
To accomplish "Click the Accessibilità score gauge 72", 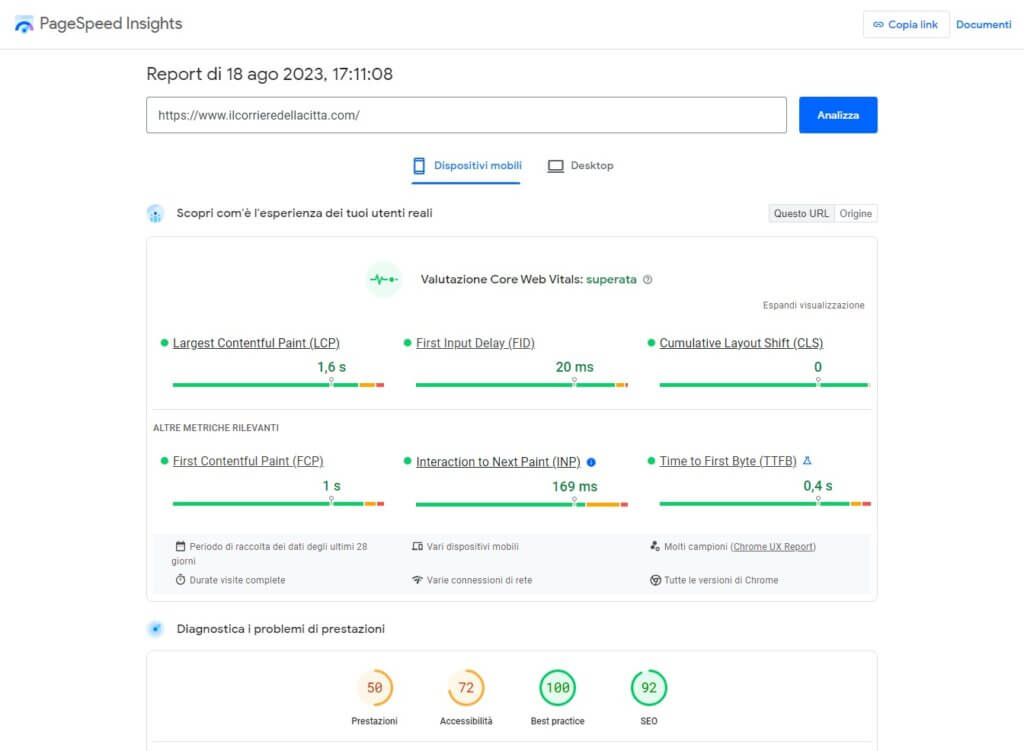I will tap(466, 688).
